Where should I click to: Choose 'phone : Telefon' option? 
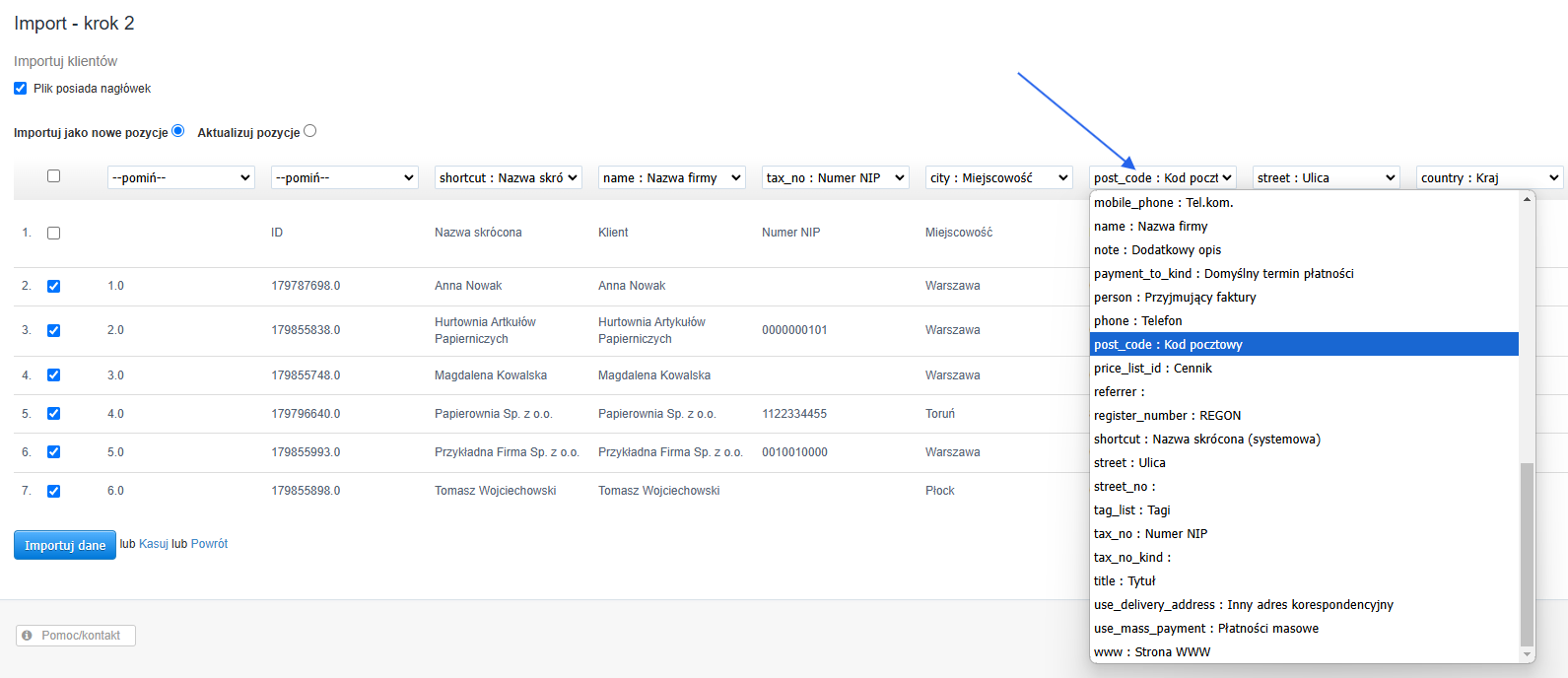pyautogui.click(x=1304, y=320)
